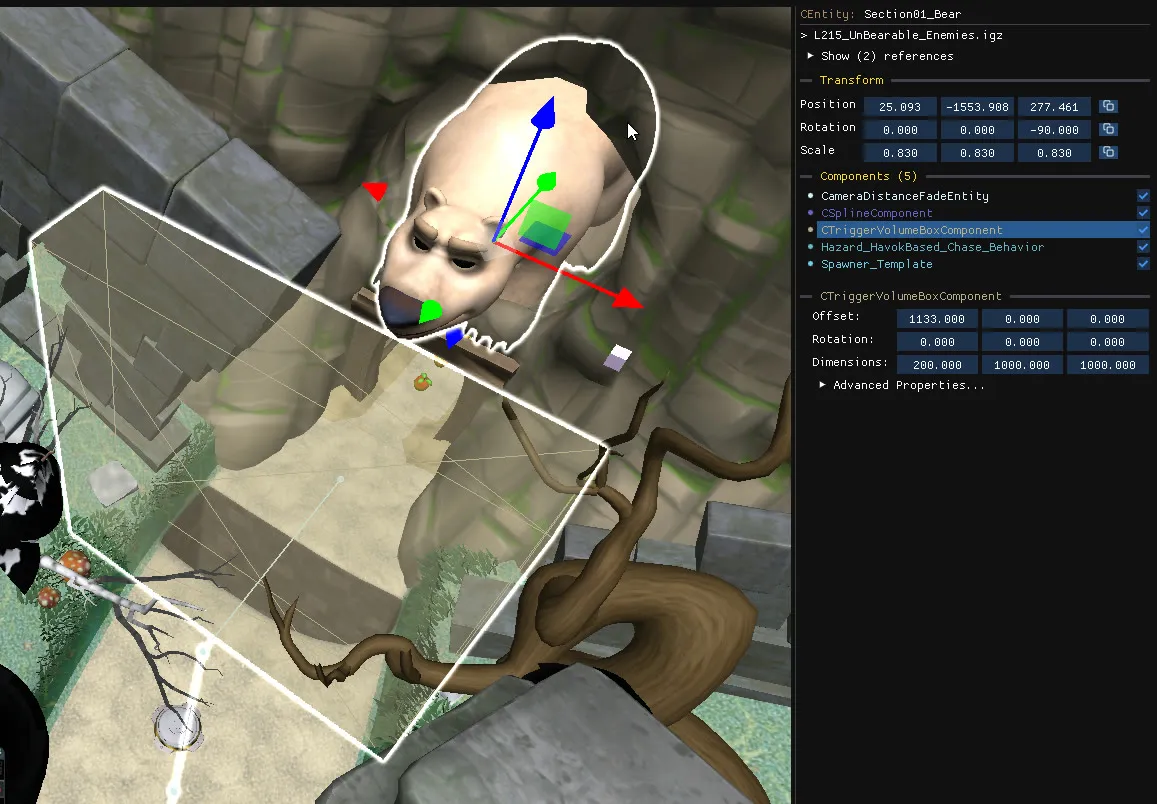This screenshot has width=1157, height=804.
Task: Toggle the Hazard_HavokBased_Chase_Behavior checkbox
Action: (1143, 246)
